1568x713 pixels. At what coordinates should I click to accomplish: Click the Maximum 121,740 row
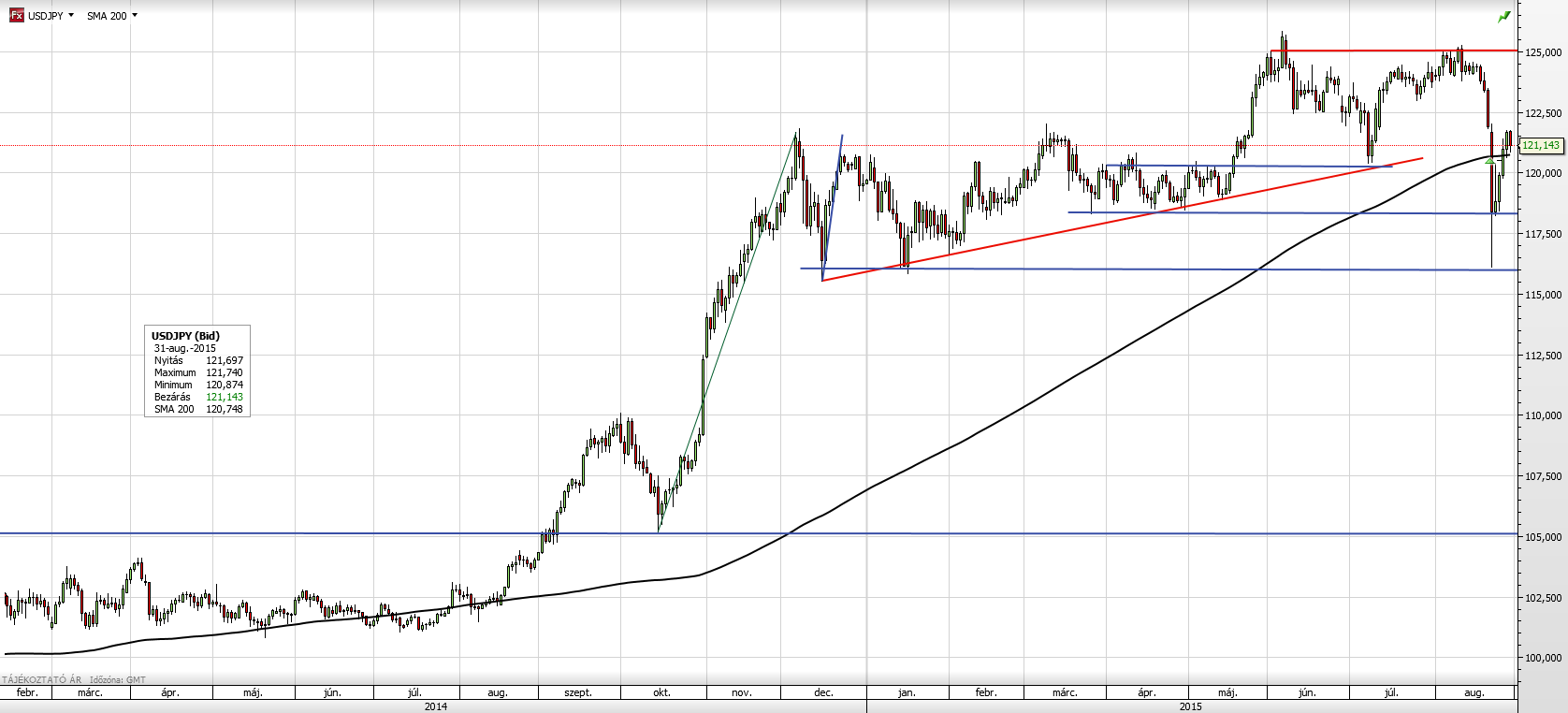pyautogui.click(x=198, y=372)
